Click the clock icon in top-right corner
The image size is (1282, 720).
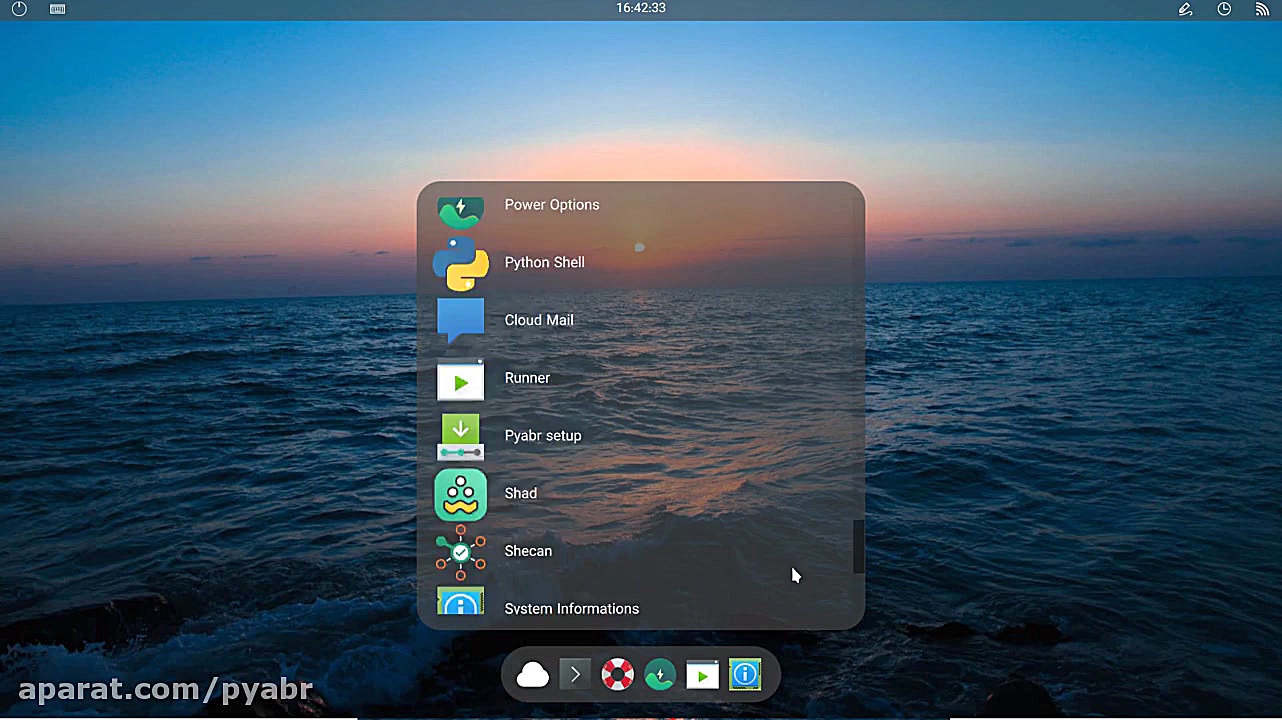tap(1224, 9)
